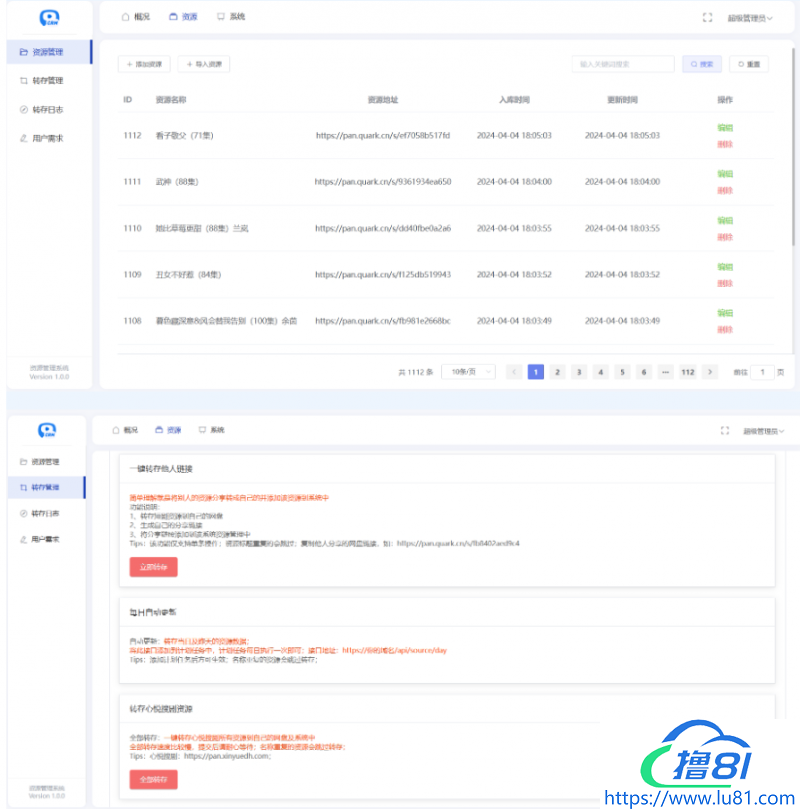This screenshot has height=809, width=800.
Task: Select 用户需求 in the upper window sidebar
Action: point(47,138)
